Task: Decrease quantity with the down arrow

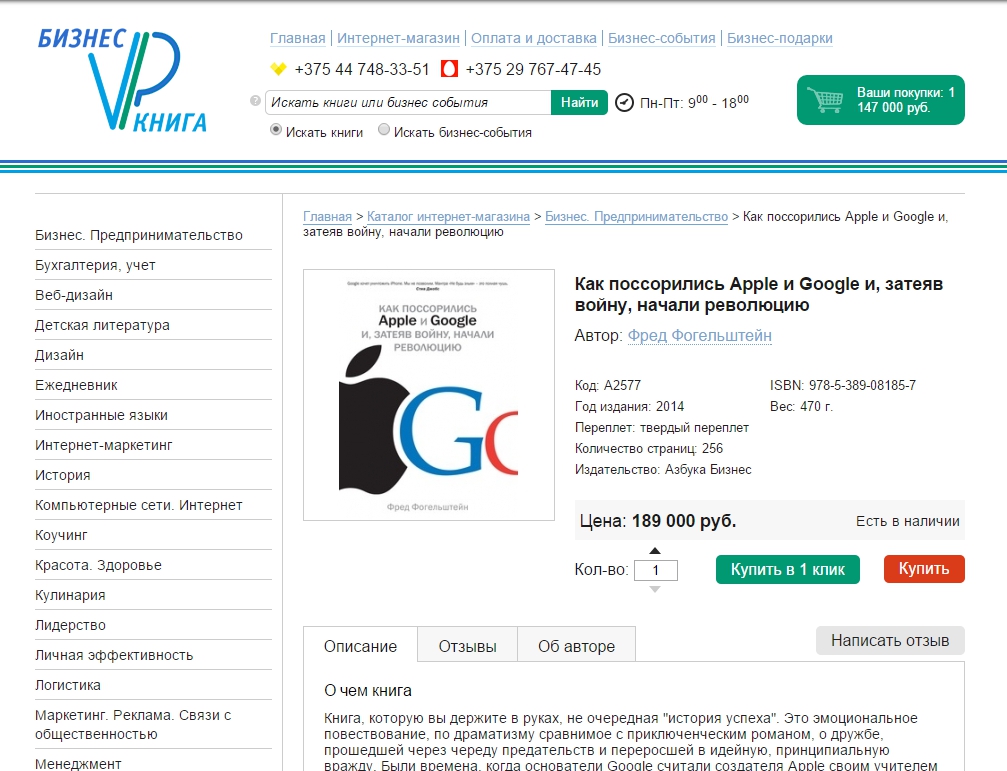Action: click(x=654, y=589)
